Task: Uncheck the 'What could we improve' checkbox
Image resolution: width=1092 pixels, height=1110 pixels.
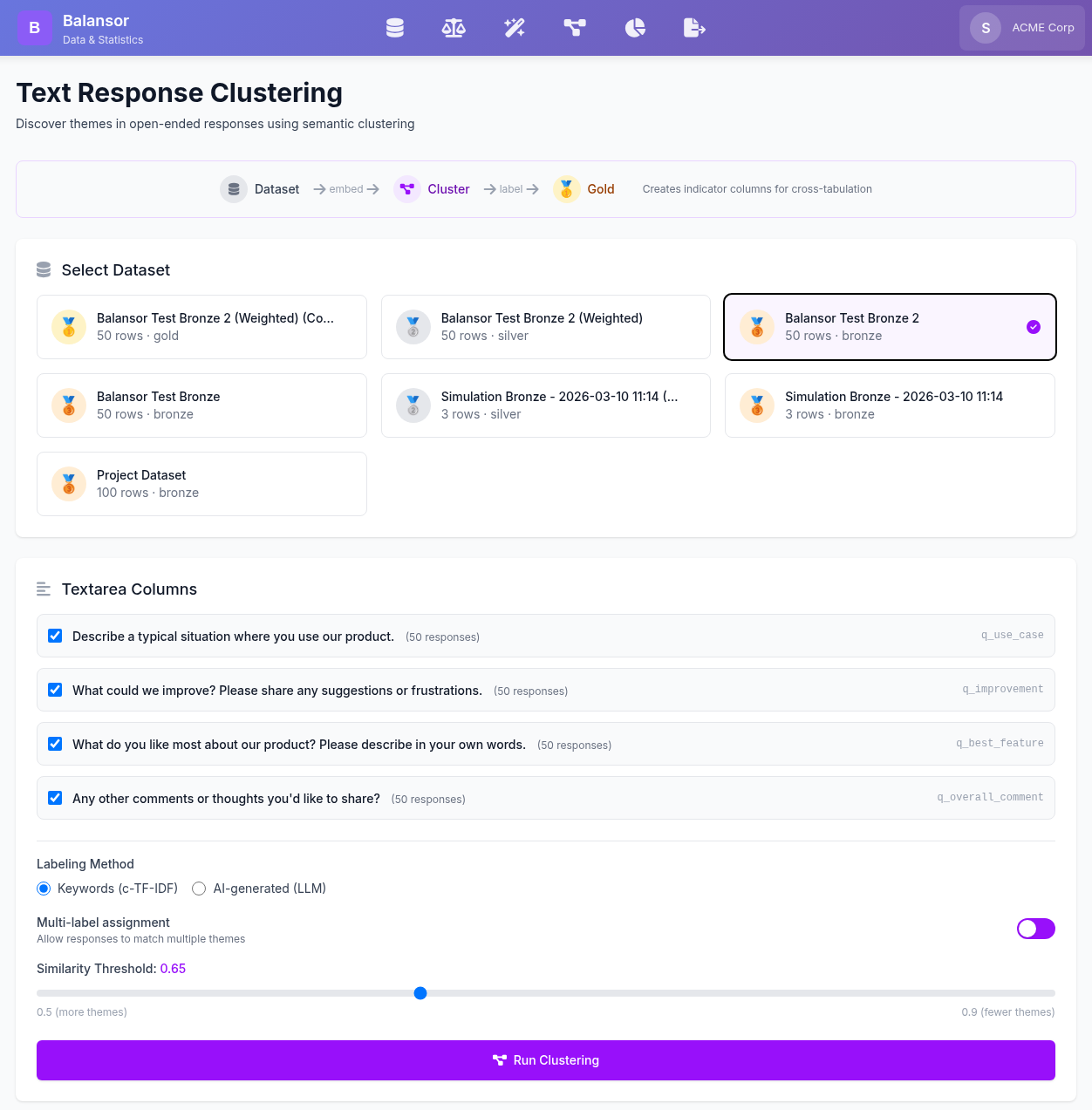Action: [55, 690]
